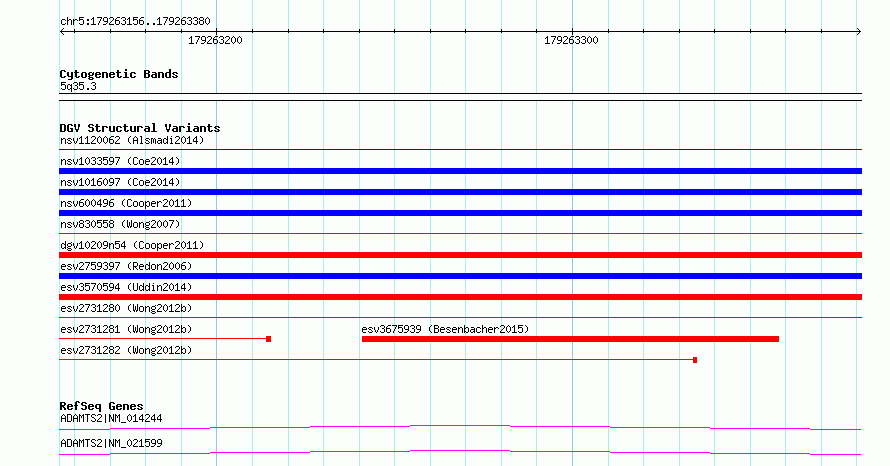
Task: Click the red end marker of esv2731281
Action: [268, 339]
